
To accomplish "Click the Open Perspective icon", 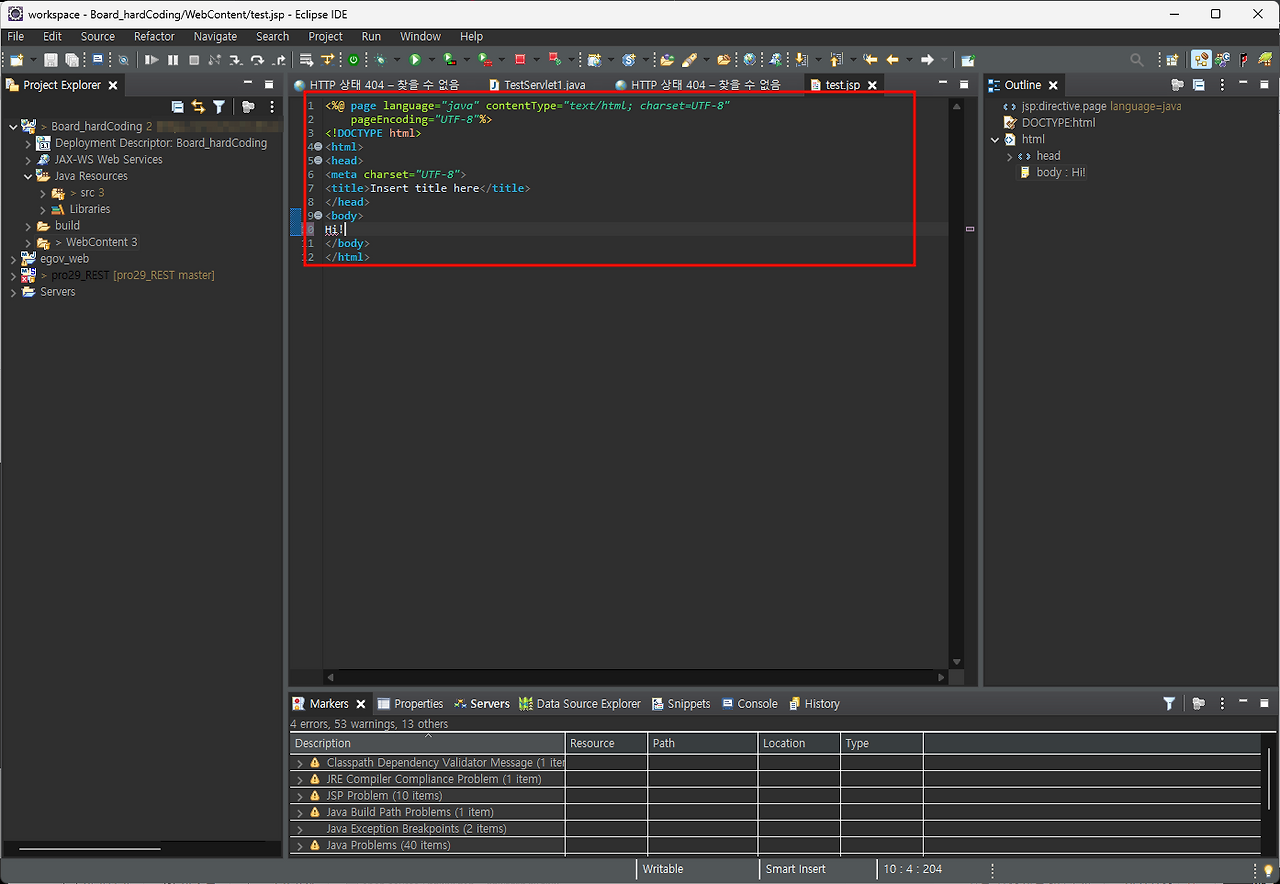I will pyautogui.click(x=1172, y=60).
